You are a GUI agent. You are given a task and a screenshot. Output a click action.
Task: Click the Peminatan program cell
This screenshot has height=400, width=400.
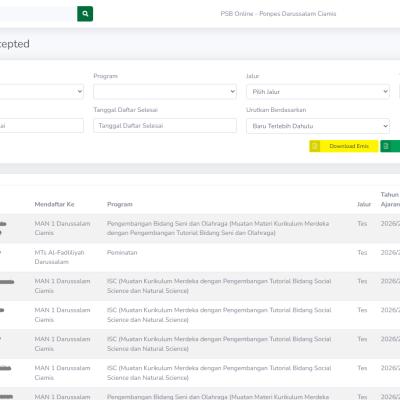pyautogui.click(x=122, y=253)
